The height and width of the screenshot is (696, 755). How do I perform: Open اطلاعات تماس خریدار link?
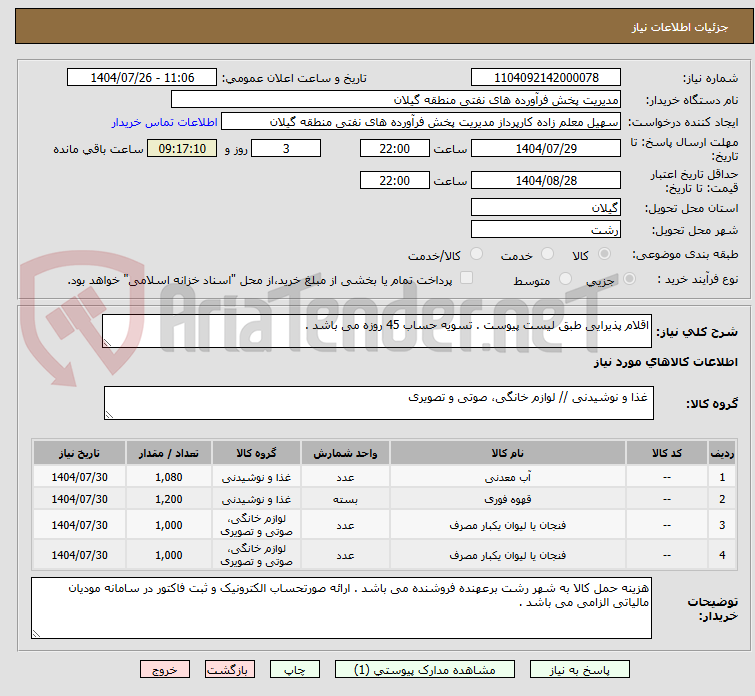[165, 122]
